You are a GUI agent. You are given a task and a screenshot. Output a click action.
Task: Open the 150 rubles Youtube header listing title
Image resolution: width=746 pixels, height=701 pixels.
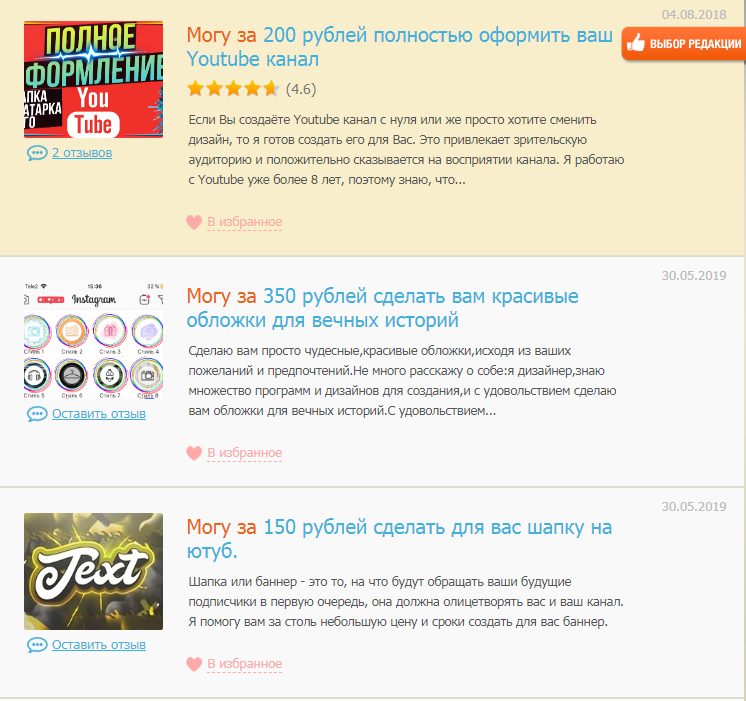coord(399,539)
